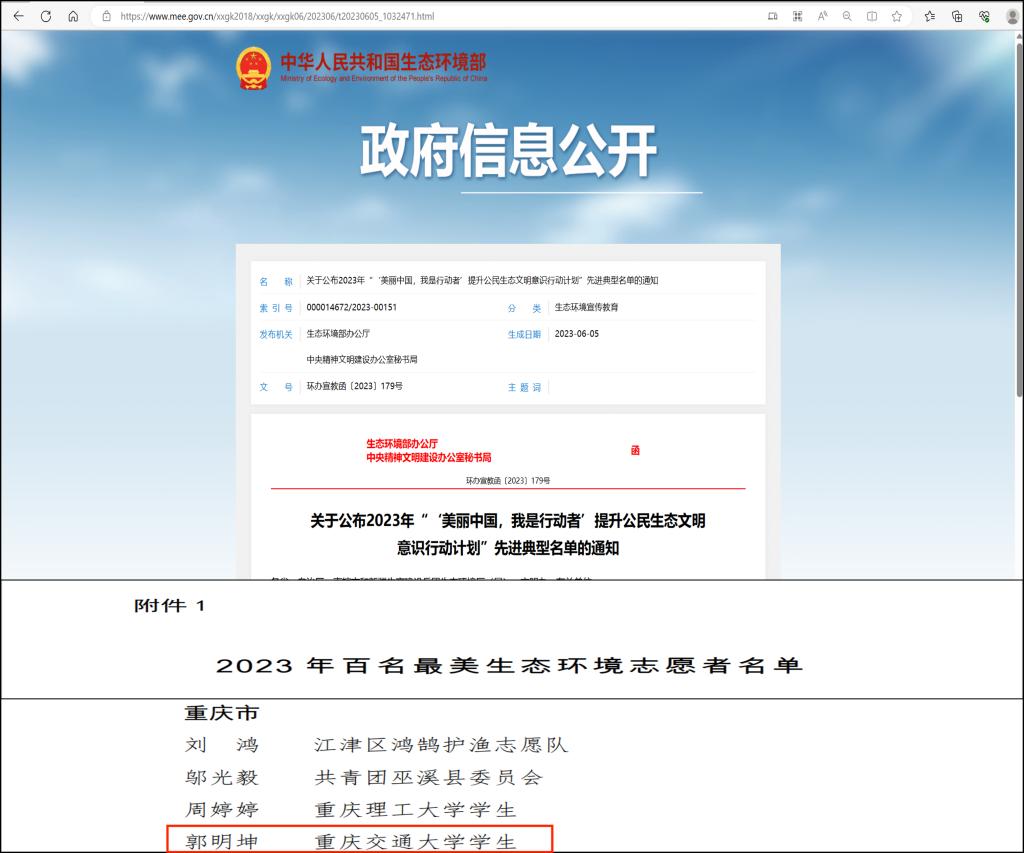Click the 中华人民共和国生态环境部 site title
This screenshot has height=853, width=1024.
(x=383, y=62)
